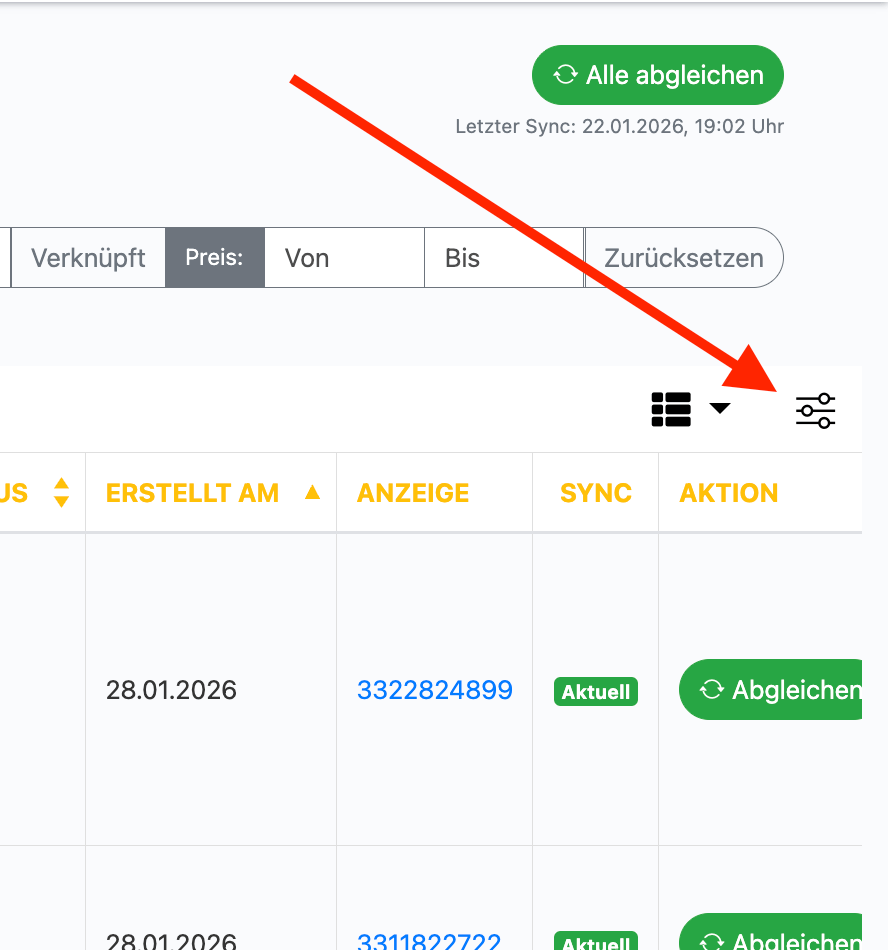
Task: Expand the view mode dropdown caret
Action: 720,408
